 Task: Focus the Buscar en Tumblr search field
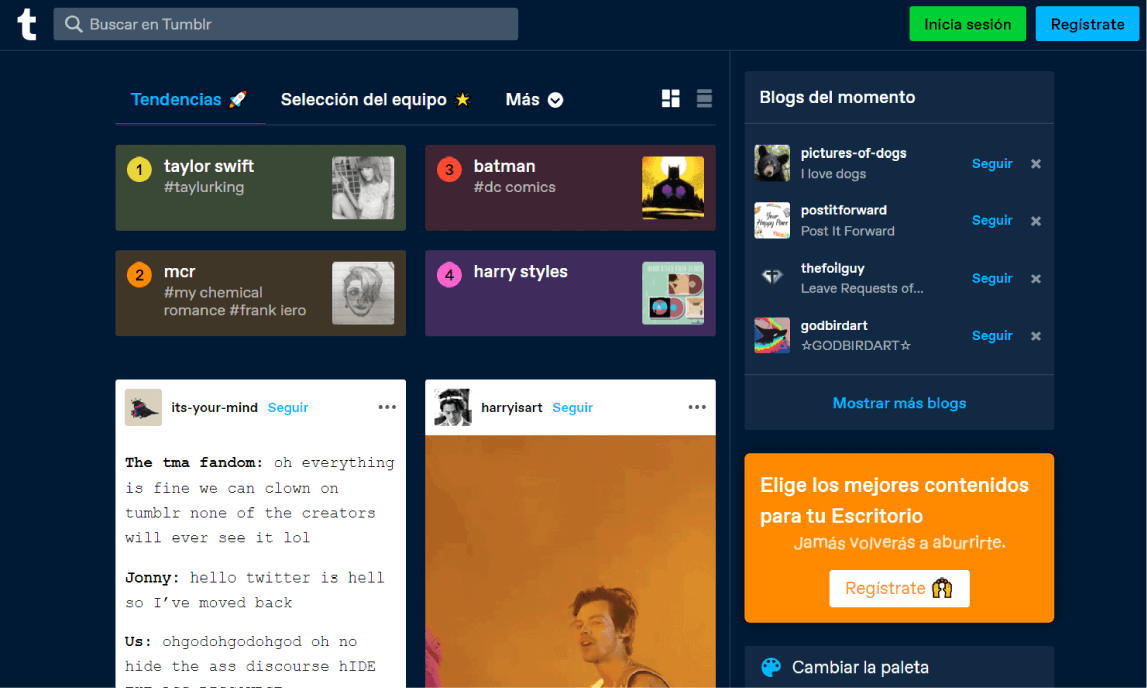coord(285,24)
